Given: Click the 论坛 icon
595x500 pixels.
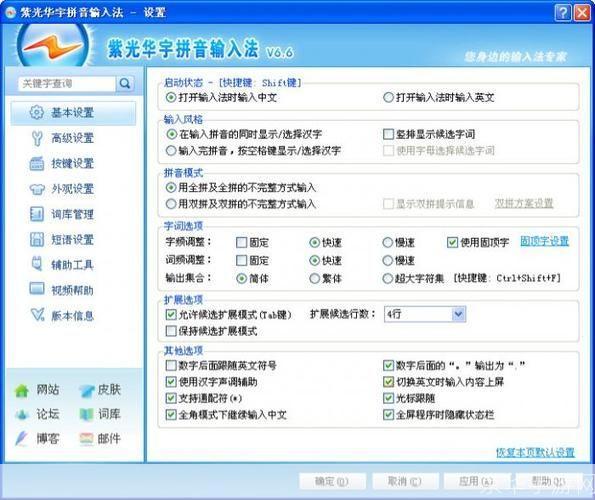Looking at the screenshot, I should tap(22, 415).
